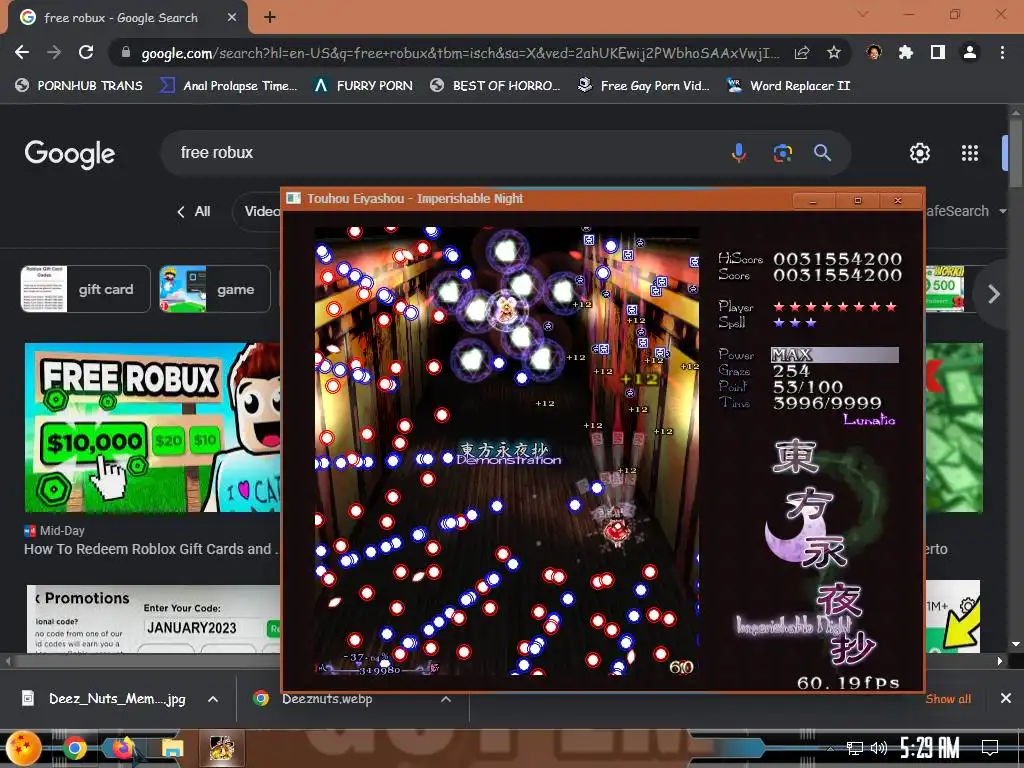The height and width of the screenshot is (768, 1024).
Task: Click the Google logo
Action: 70,153
